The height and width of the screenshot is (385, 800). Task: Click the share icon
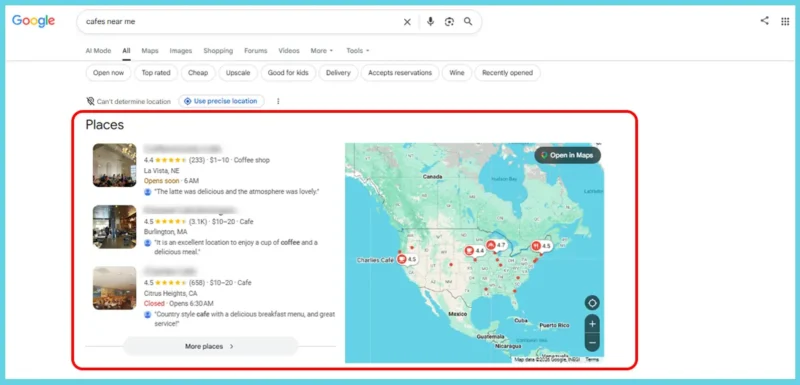764,21
